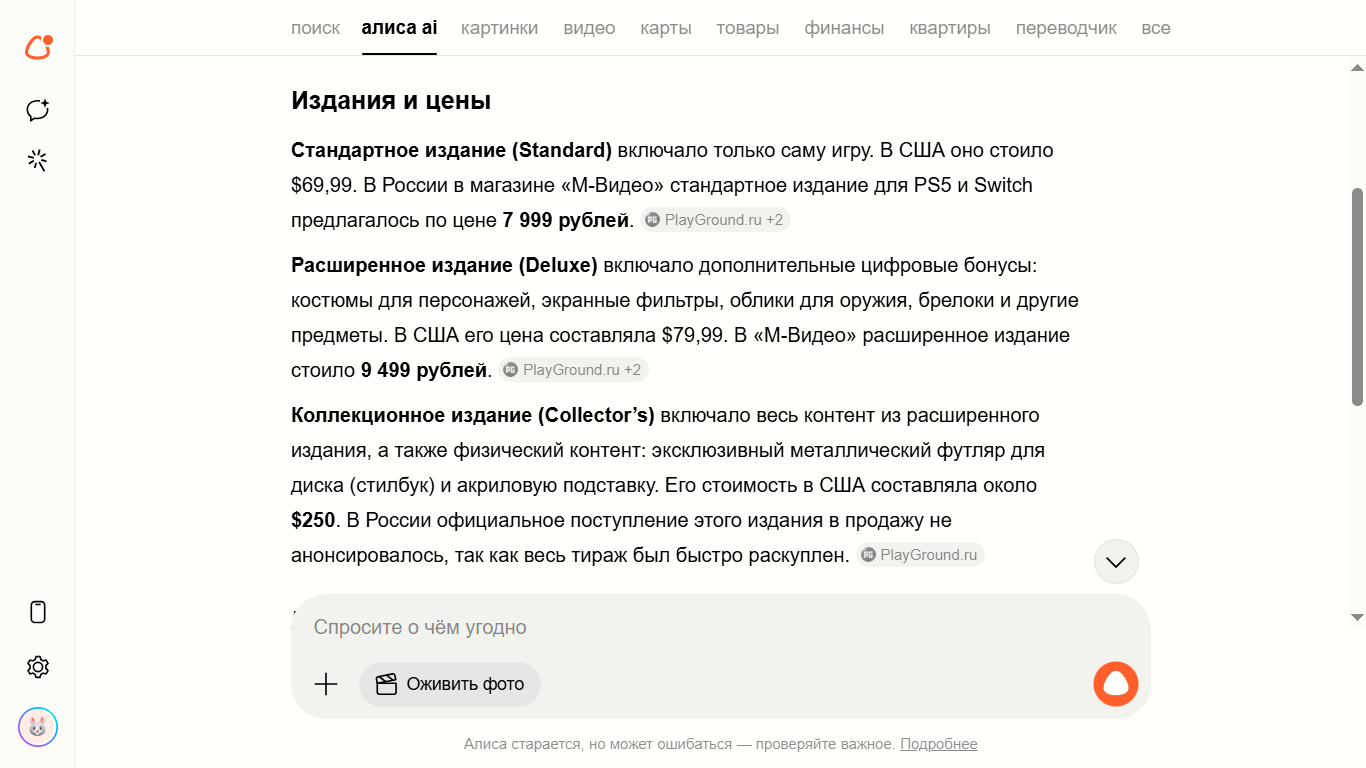Switch to the картинки tab
The image size is (1366, 768).
pyautogui.click(x=499, y=28)
